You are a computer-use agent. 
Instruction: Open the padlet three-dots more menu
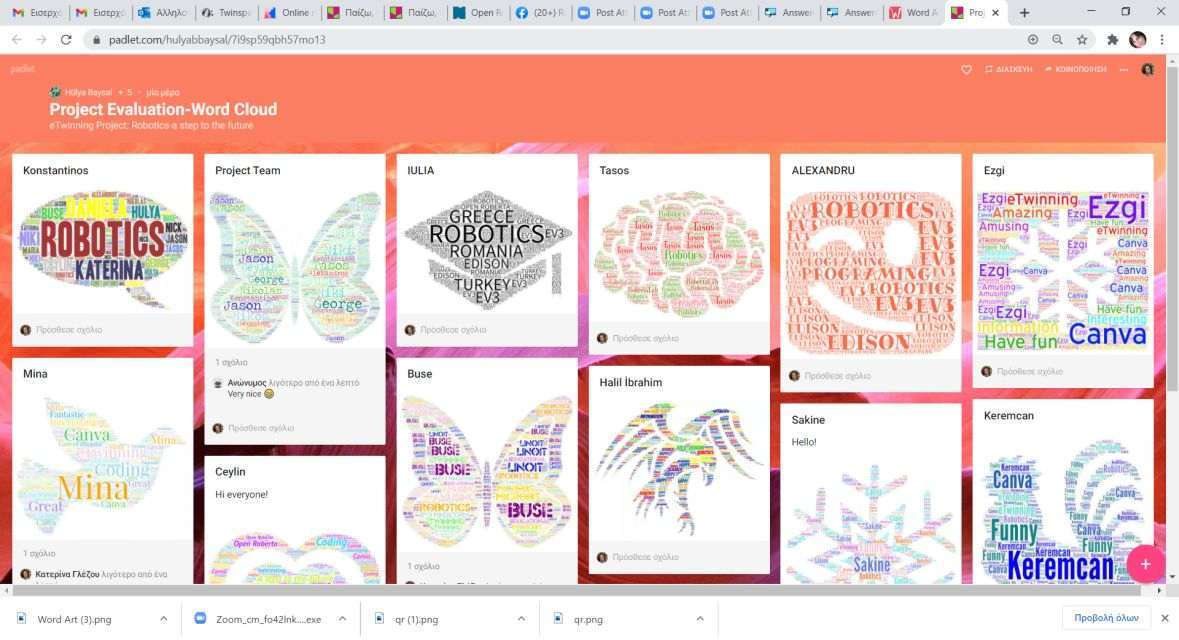point(1123,69)
